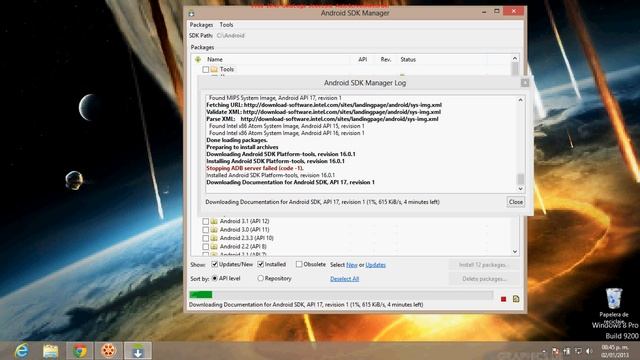Open the Tools menu

226,25
